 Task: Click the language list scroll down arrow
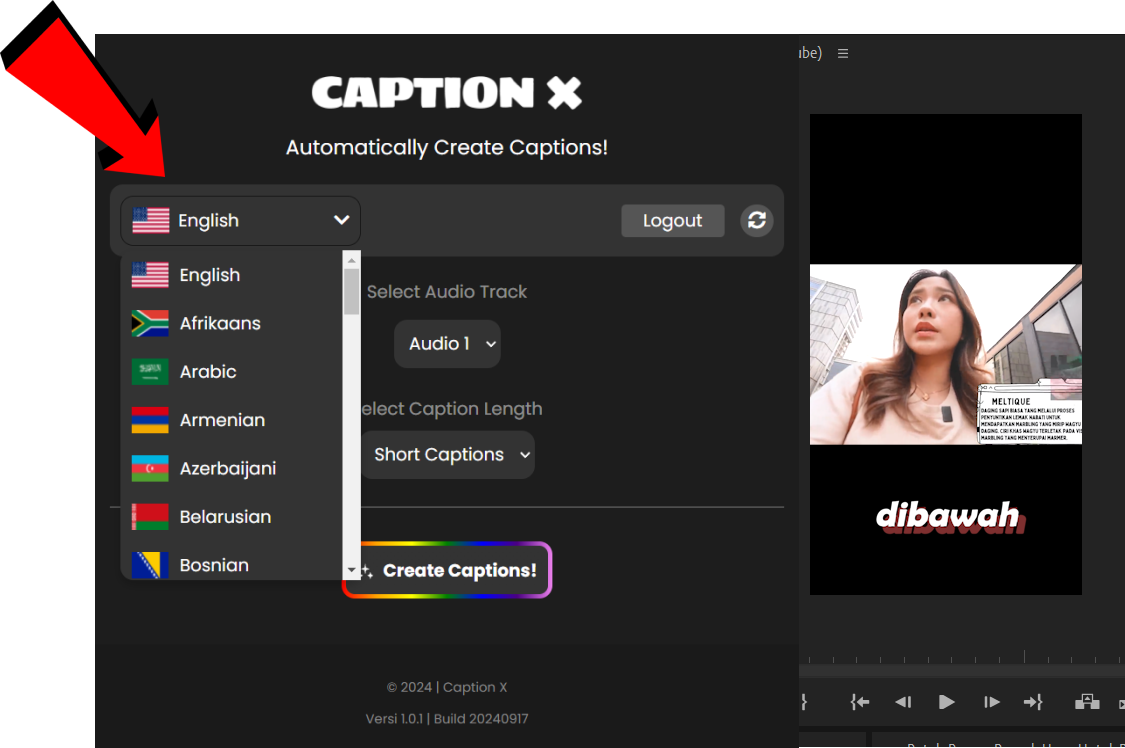pos(351,570)
